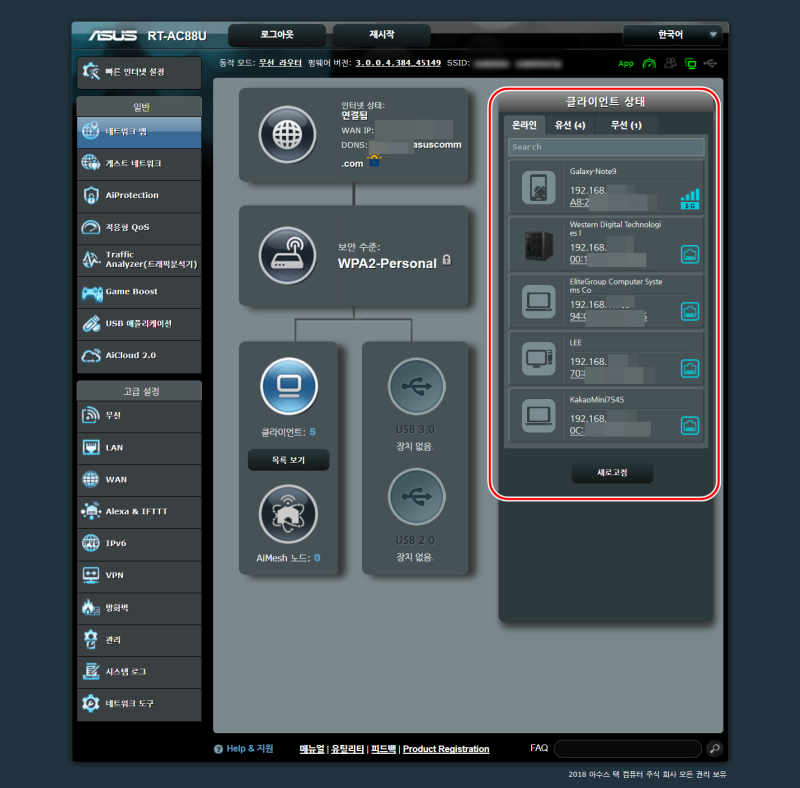Select 네트워크 맵 in the sidebar
Viewport: 800px width, 788px height.
[x=139, y=132]
